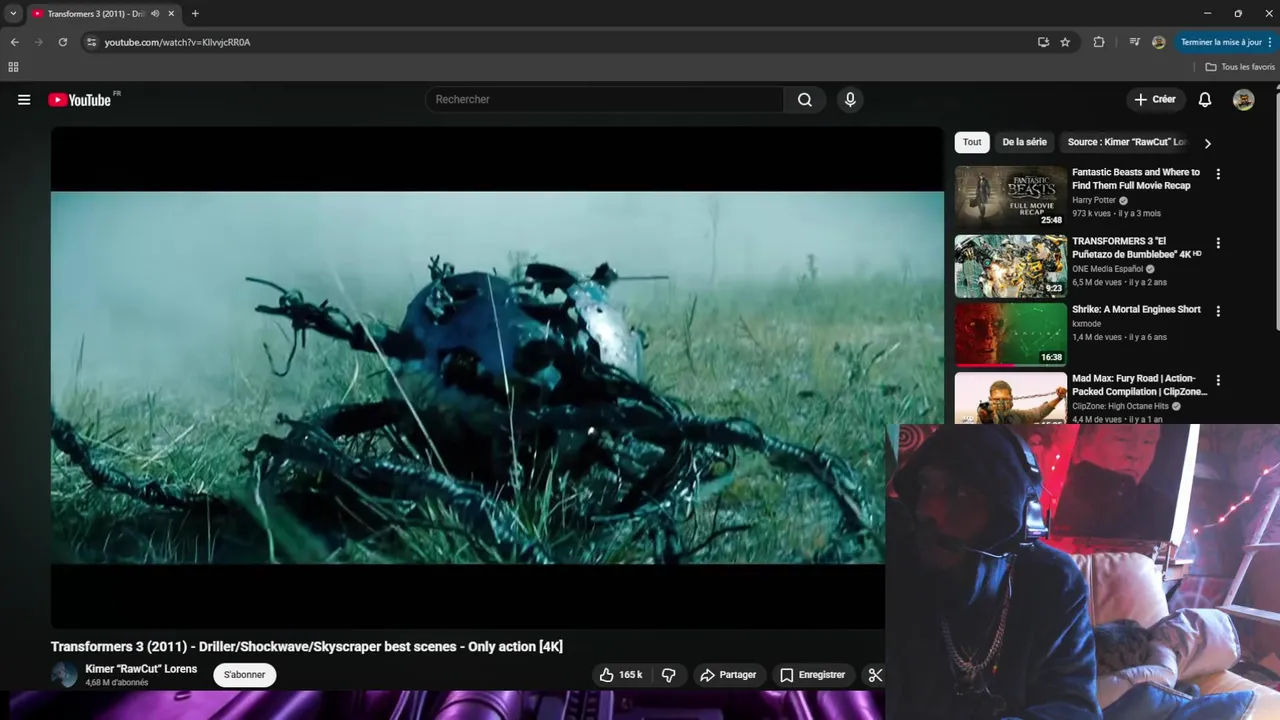Image resolution: width=1280 pixels, height=720 pixels.
Task: Start voice search with the microphone
Action: pyautogui.click(x=850, y=99)
